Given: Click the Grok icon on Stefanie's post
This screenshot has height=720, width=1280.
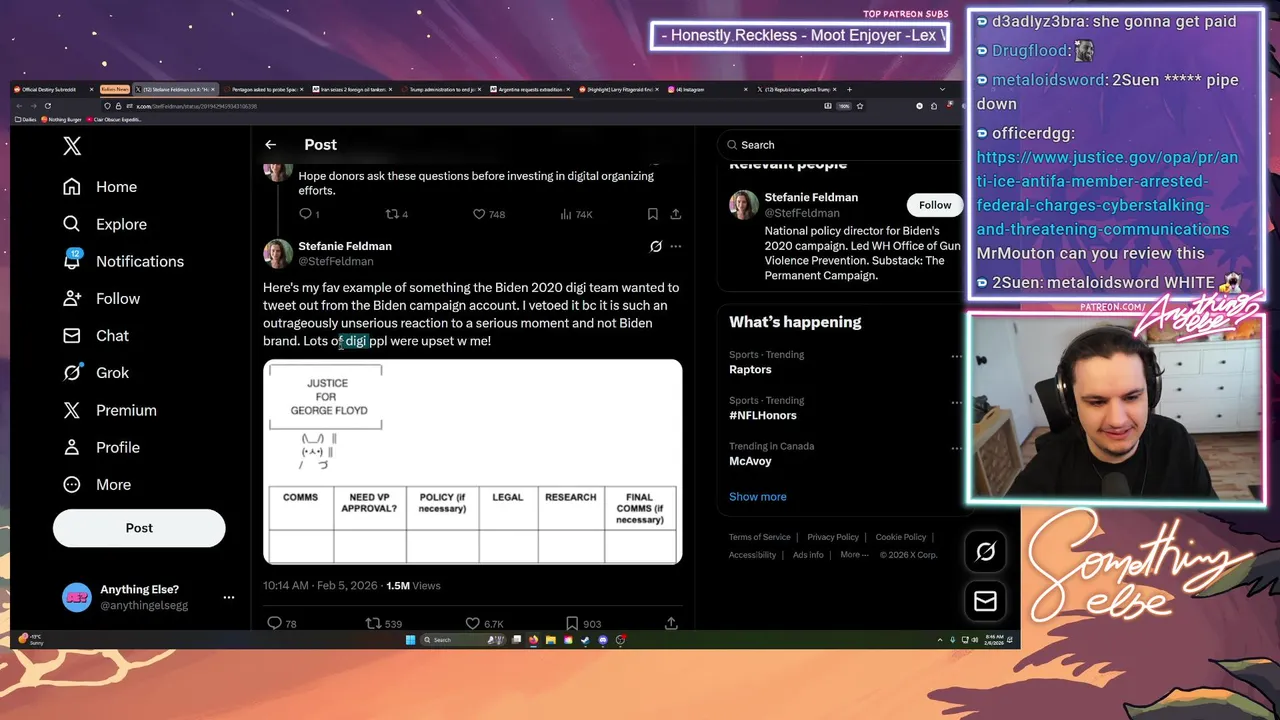Looking at the screenshot, I should tap(656, 246).
